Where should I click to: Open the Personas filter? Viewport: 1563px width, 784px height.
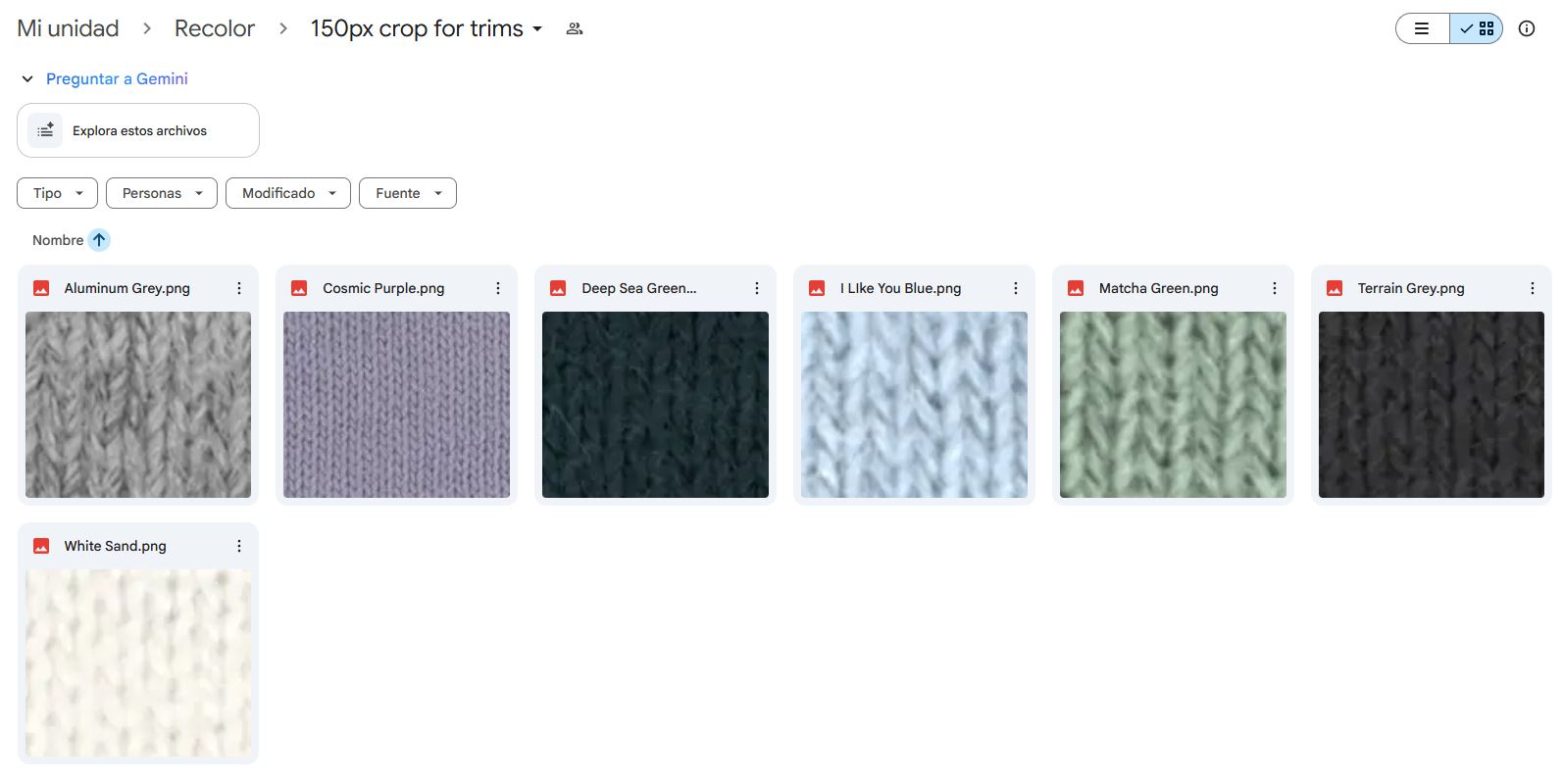[162, 193]
